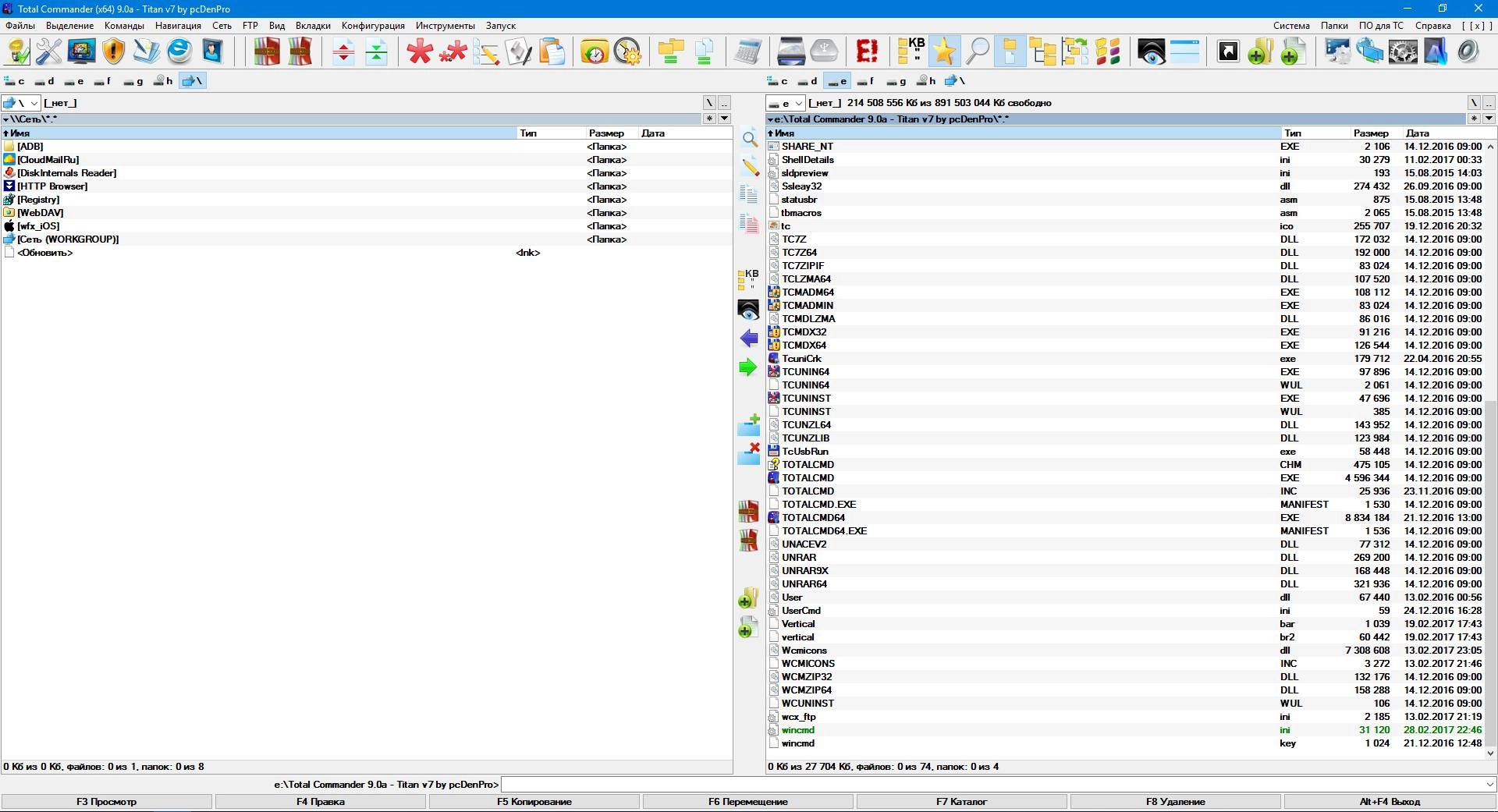This screenshot has height=812, width=1498.
Task: Click the blue folder with red X in middle bar
Action: point(748,453)
